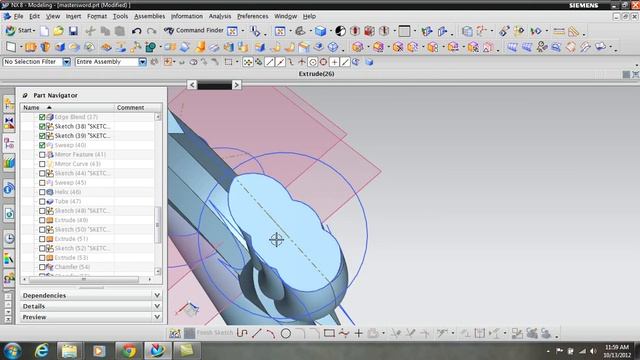
Task: Click the New file icon
Action: pos(44,31)
